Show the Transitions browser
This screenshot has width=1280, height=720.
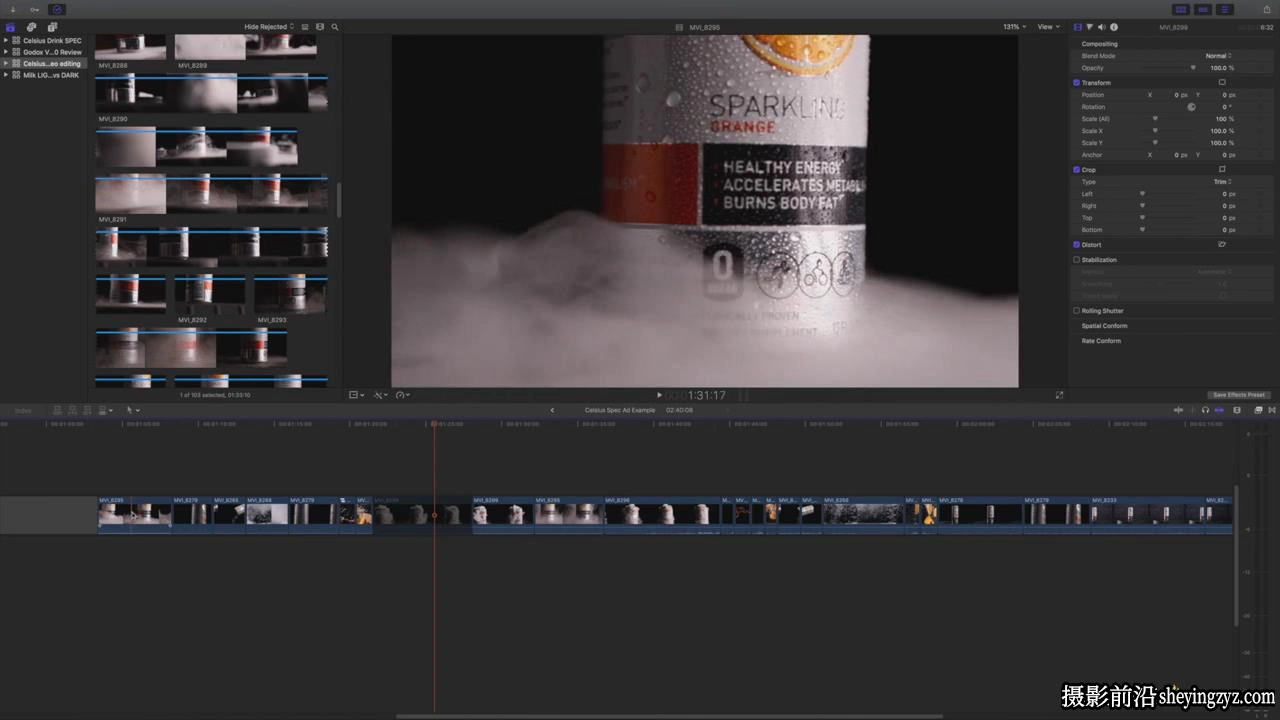coord(1272,410)
